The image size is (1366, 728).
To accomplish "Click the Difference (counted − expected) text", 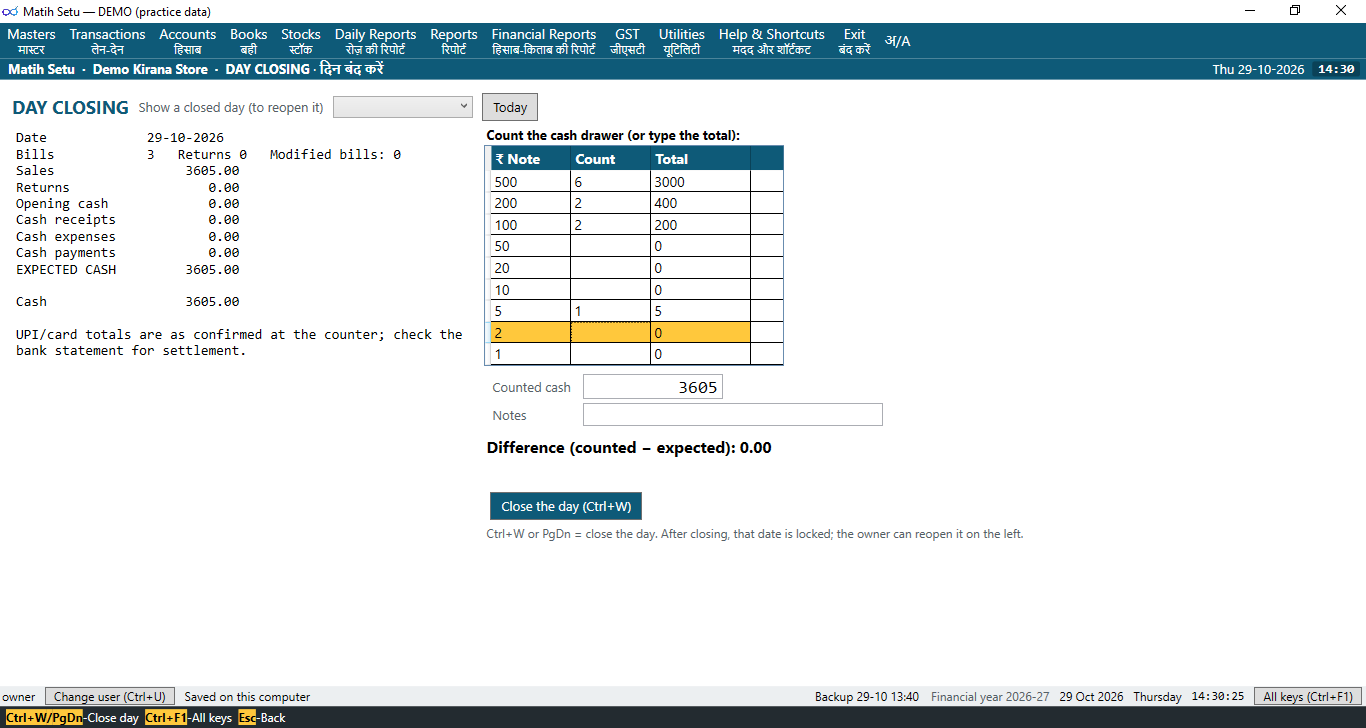I will [629, 448].
